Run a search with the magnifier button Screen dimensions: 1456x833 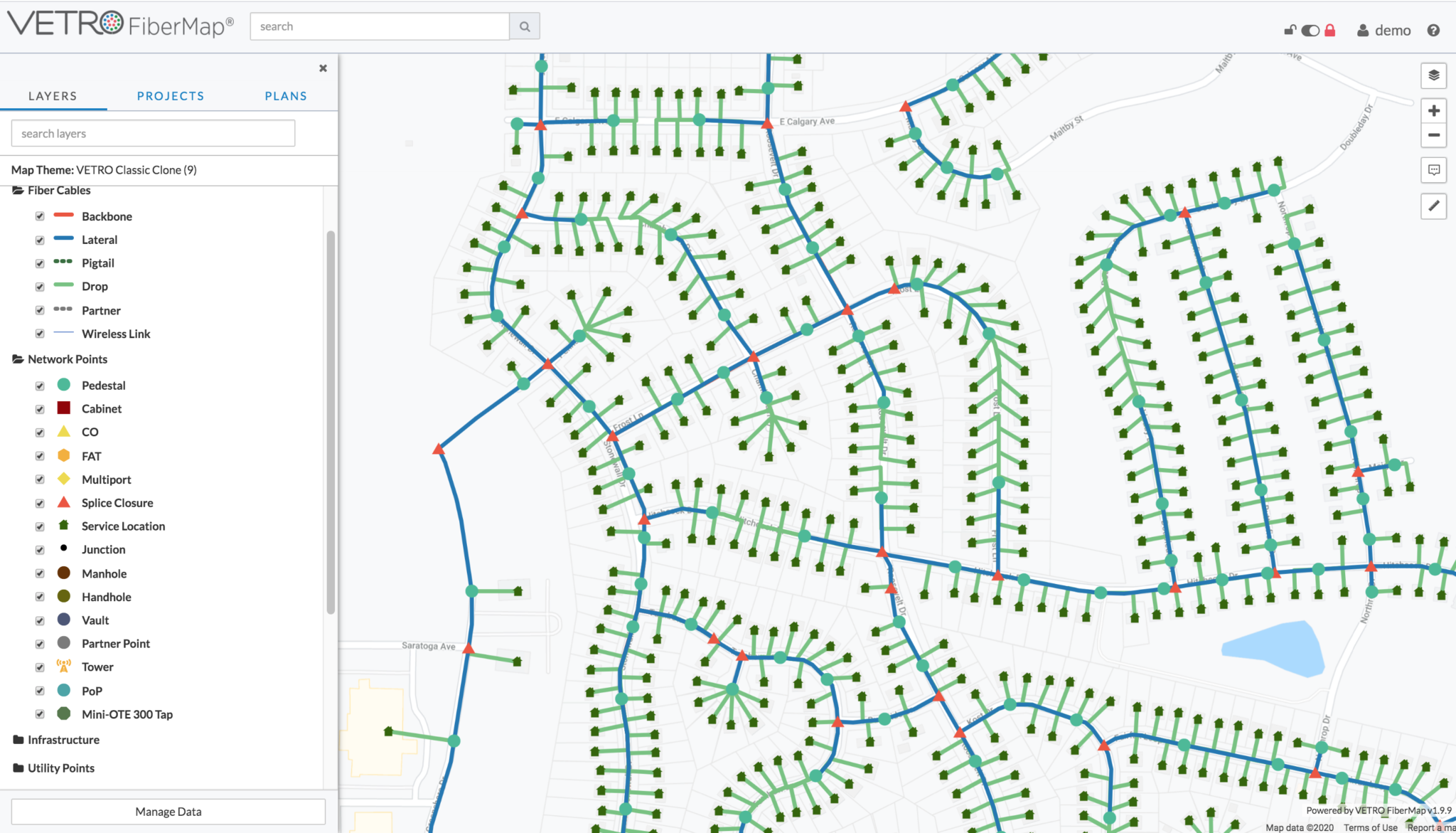coord(525,26)
